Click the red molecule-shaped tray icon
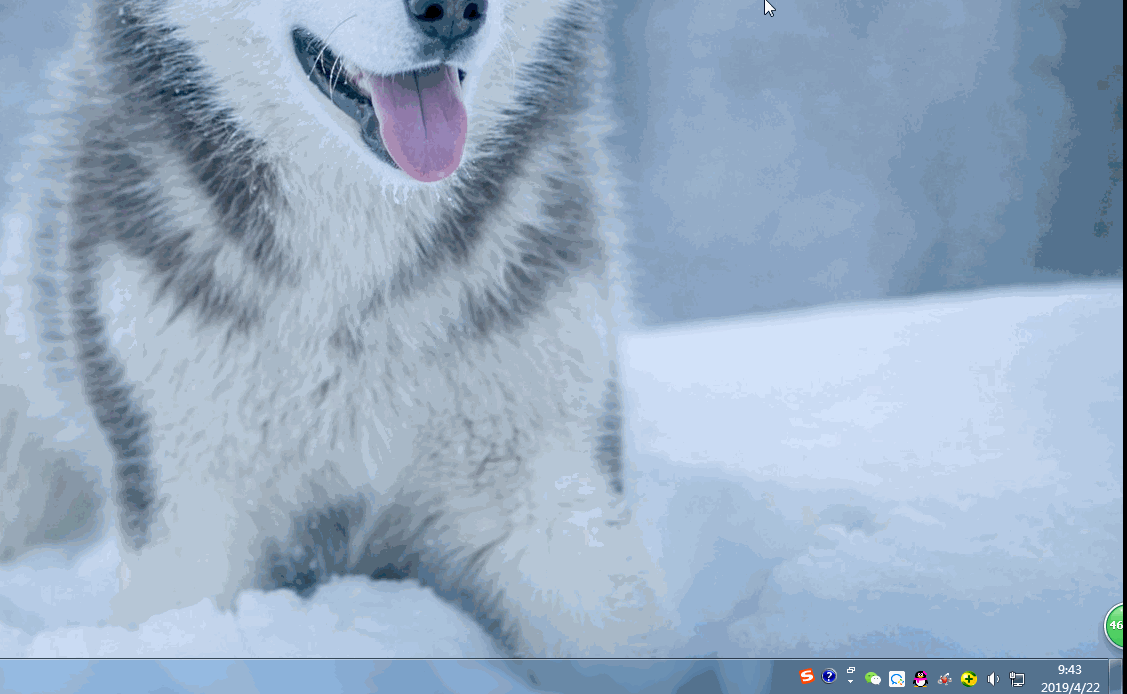Viewport: 1127px width, 694px height. [x=945, y=679]
